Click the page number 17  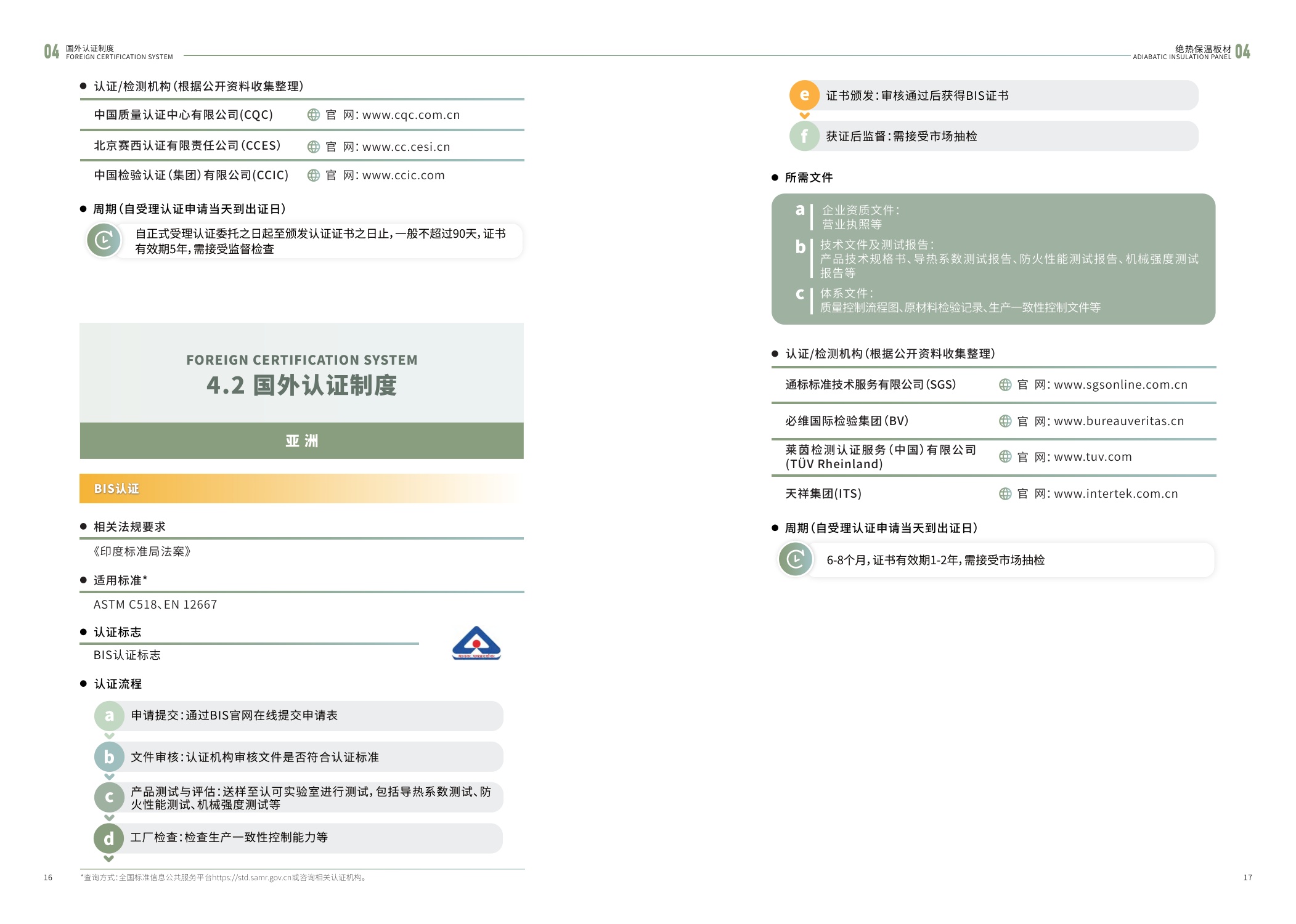tap(1247, 878)
